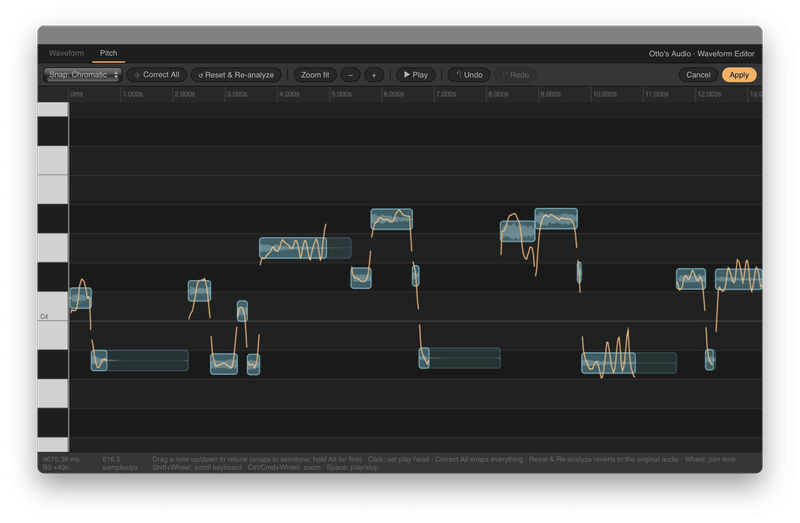800x523 pixels.
Task: Select the thin note sliver at 6.7s
Action: pos(416,276)
